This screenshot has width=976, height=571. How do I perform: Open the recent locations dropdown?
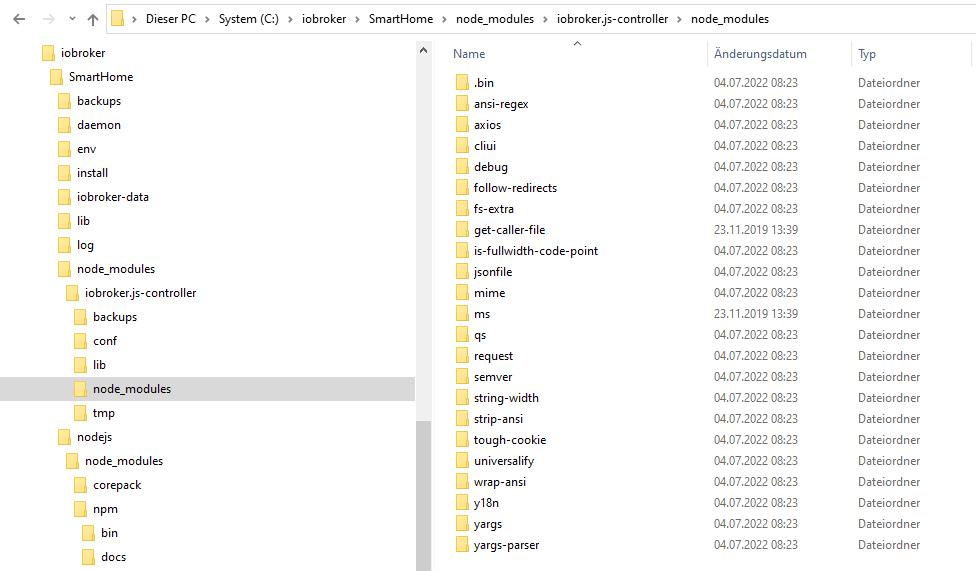tap(72, 19)
